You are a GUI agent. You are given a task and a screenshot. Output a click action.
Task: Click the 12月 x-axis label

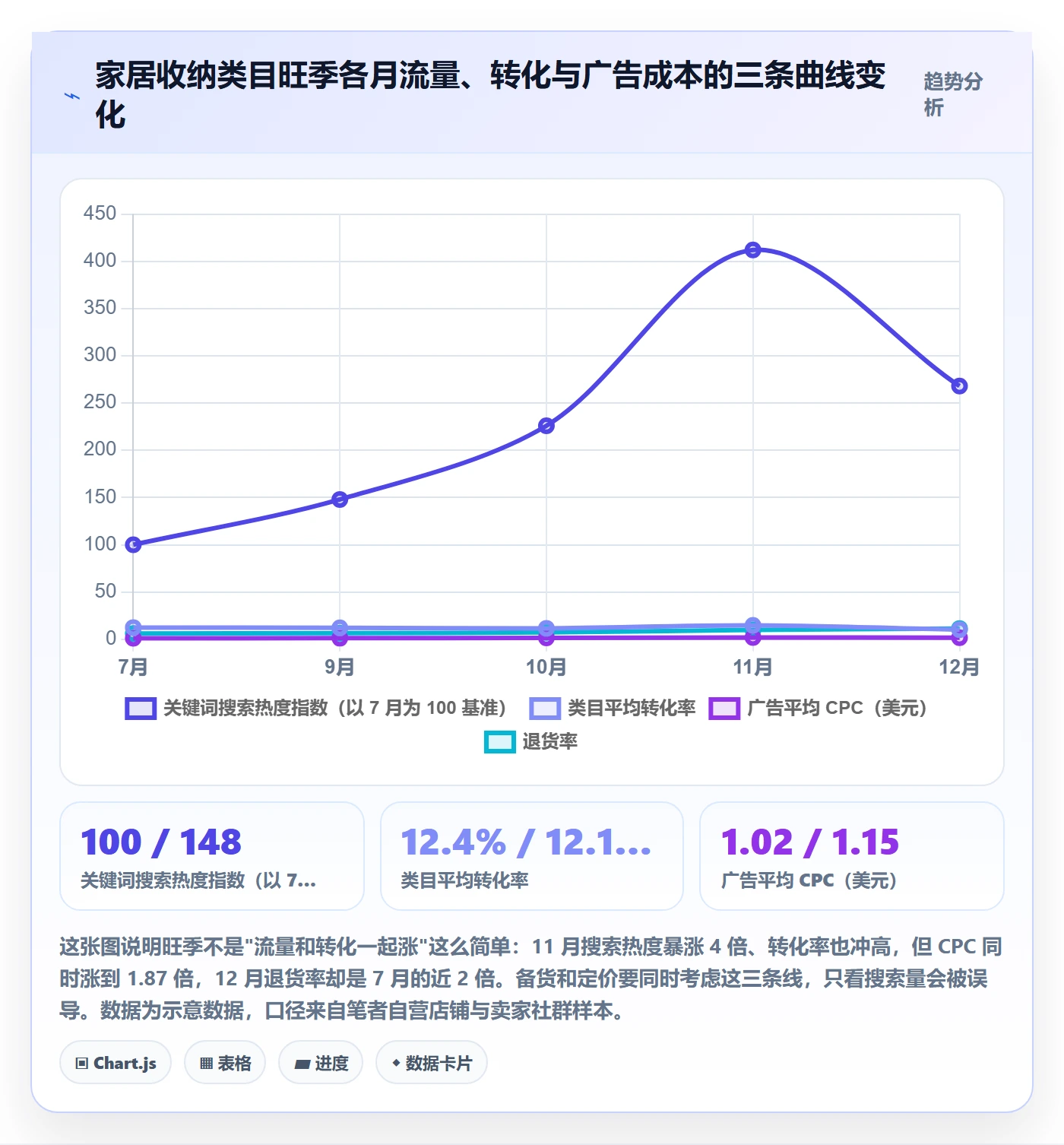pyautogui.click(x=960, y=668)
